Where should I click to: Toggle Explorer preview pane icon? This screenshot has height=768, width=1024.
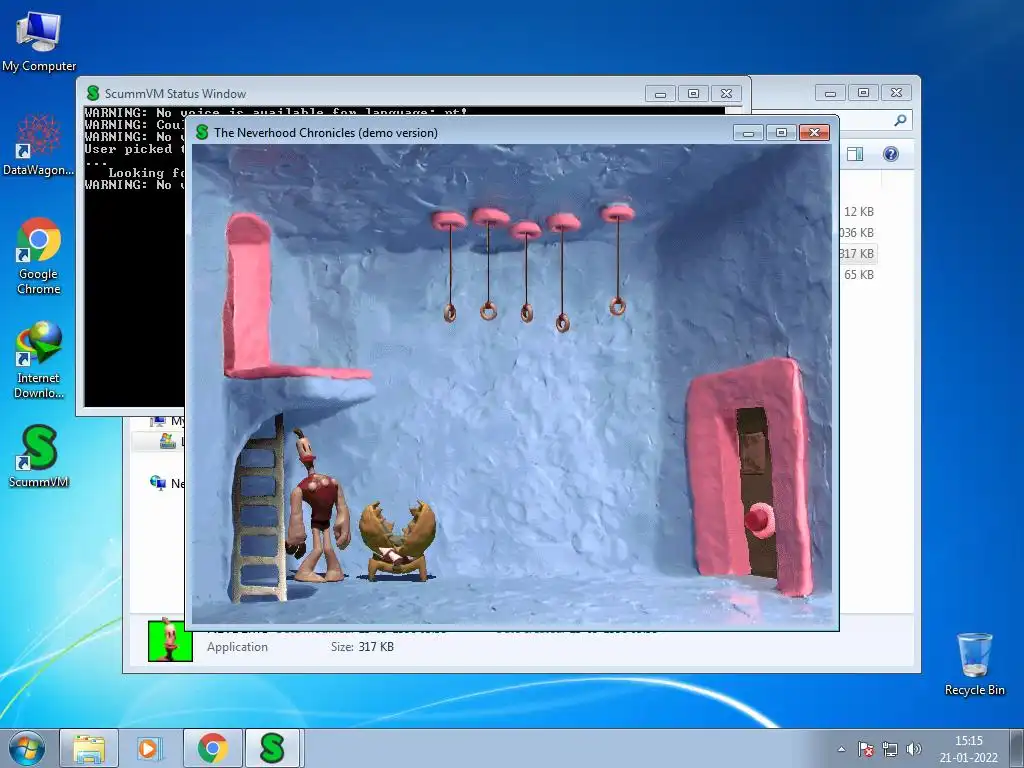pyautogui.click(x=855, y=154)
